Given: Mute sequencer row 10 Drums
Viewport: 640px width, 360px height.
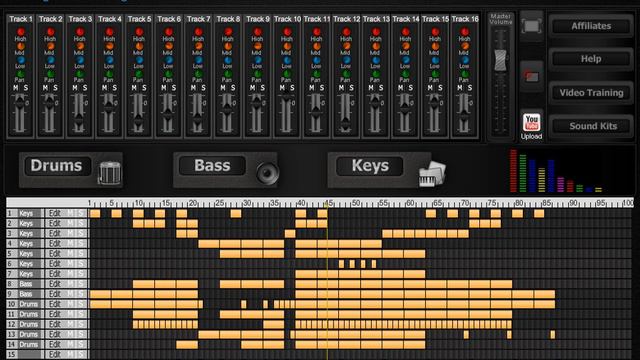Looking at the screenshot, I should [70, 304].
